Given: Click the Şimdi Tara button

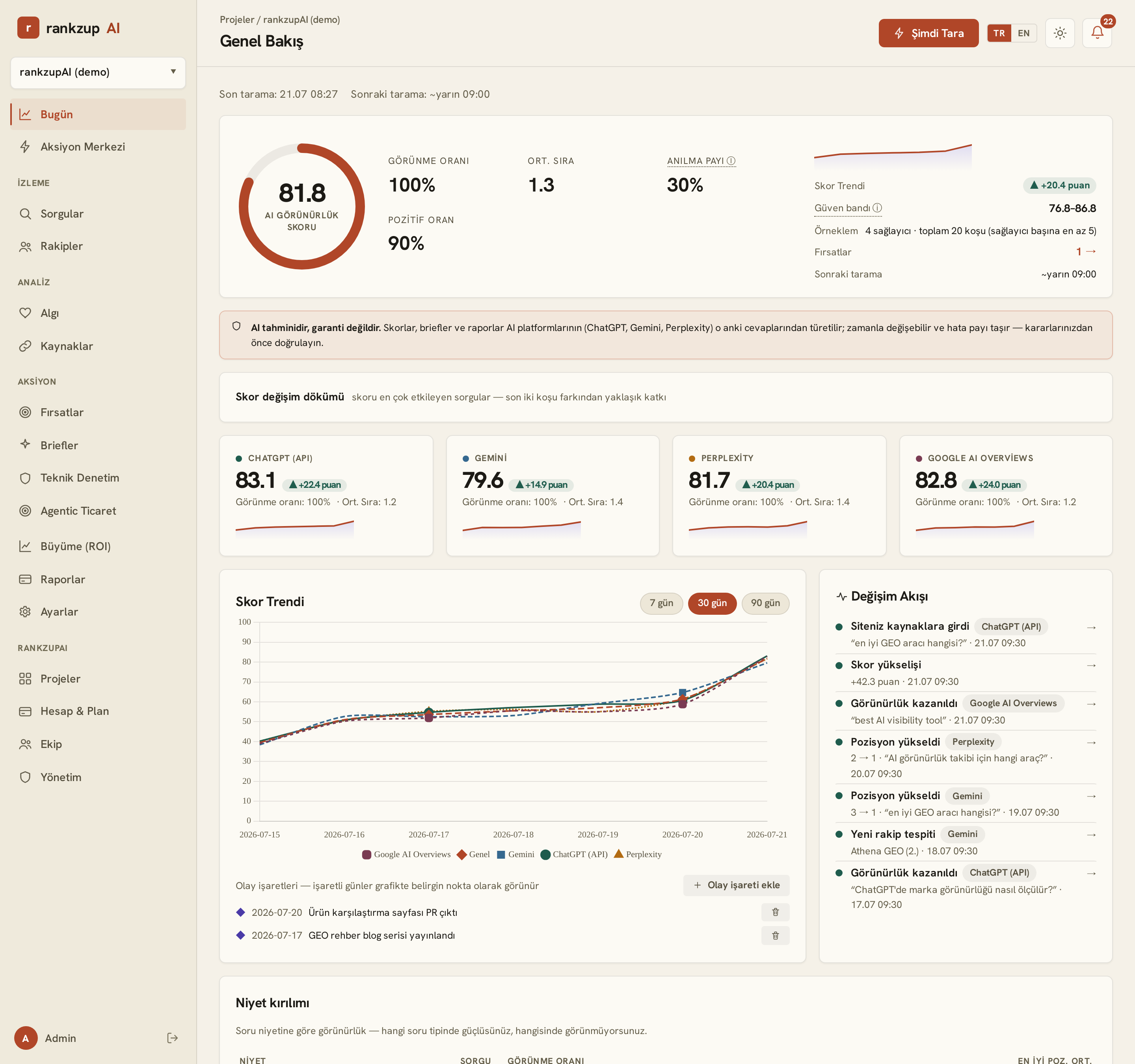Looking at the screenshot, I should coord(928,33).
